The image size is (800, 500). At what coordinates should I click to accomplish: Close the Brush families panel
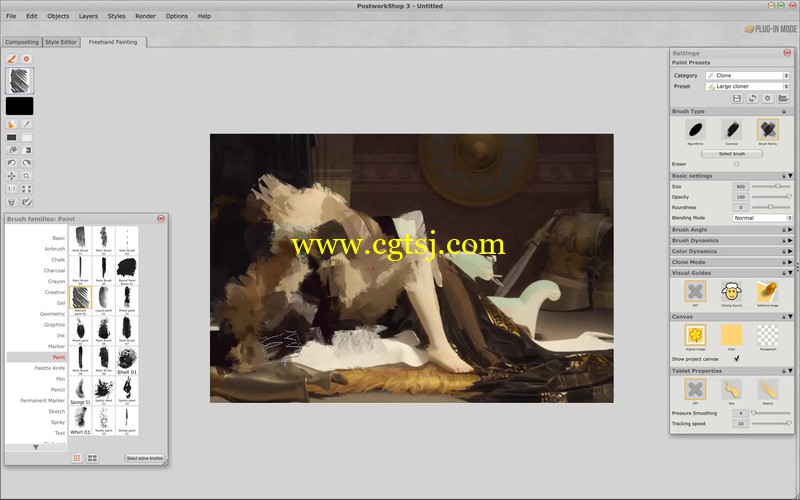click(161, 218)
